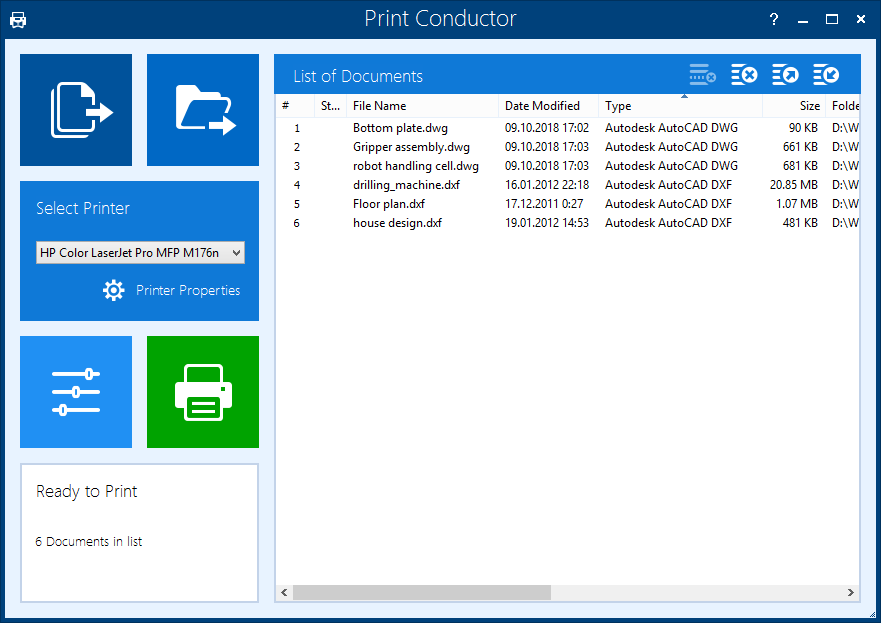881x623 pixels.
Task: Open the Add Folder tile
Action: pyautogui.click(x=203, y=110)
